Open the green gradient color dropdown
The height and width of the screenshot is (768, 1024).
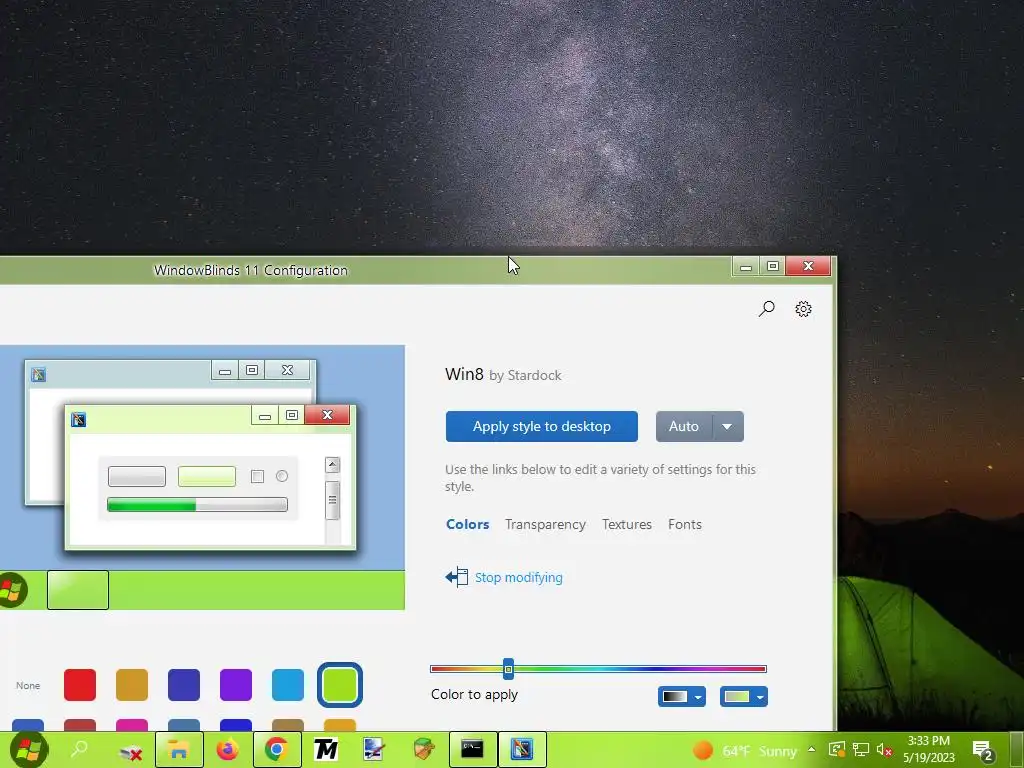point(744,697)
